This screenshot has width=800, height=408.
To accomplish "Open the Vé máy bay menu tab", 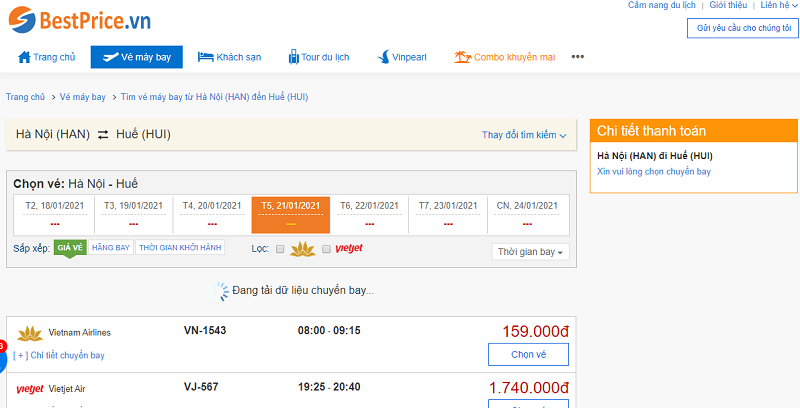I will (137, 57).
